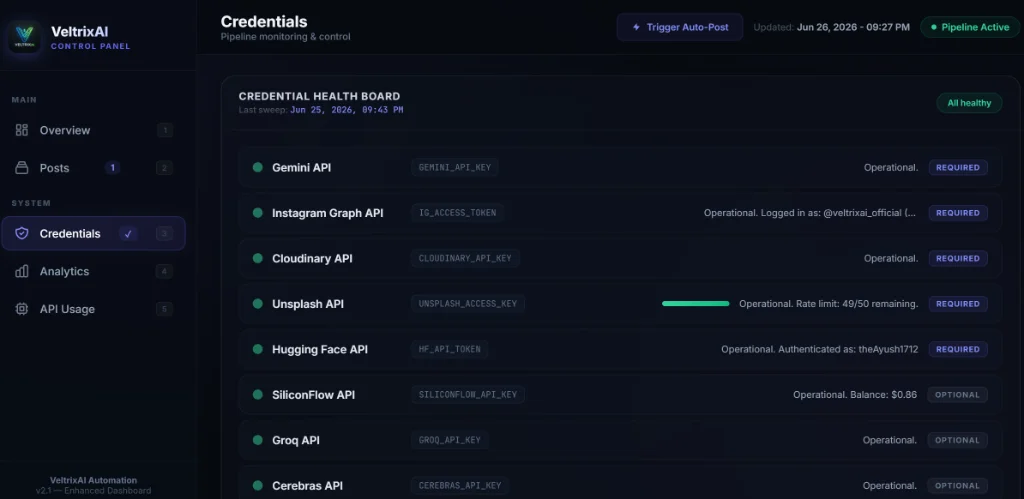Click the REQUIRED tag on Hugging Face API
Viewport: 1024px width, 499px height.
(958, 349)
